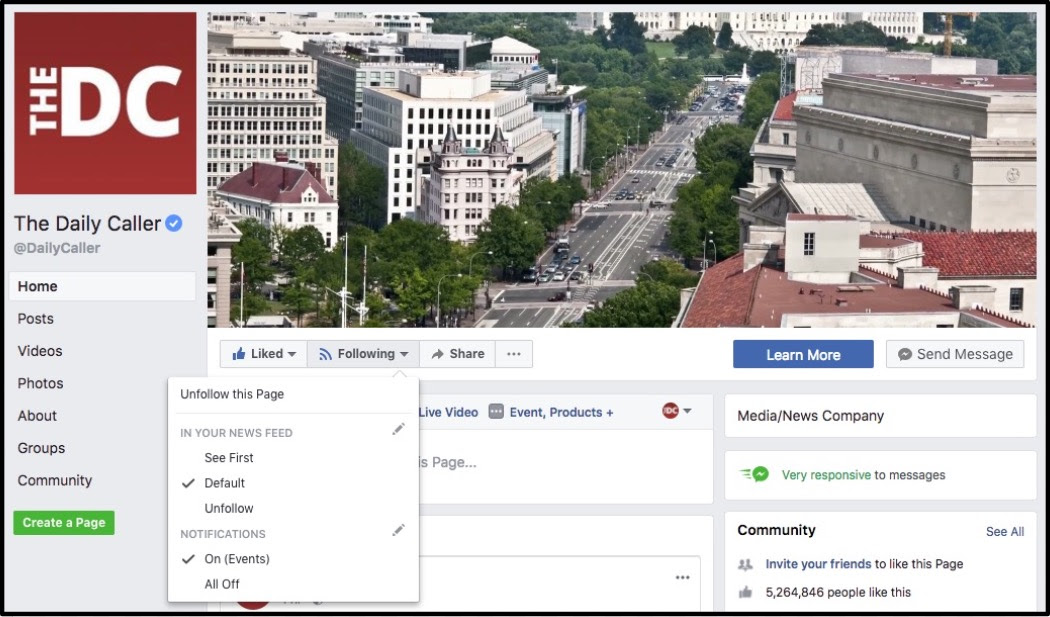Open the Groups section

click(41, 448)
